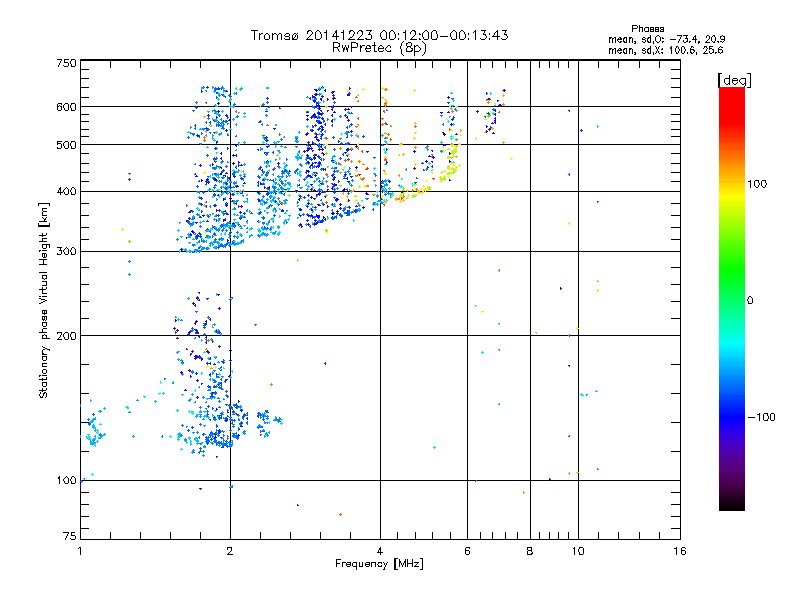Click the '75' height axis tick label
The height and width of the screenshot is (600, 800).
(x=70, y=536)
